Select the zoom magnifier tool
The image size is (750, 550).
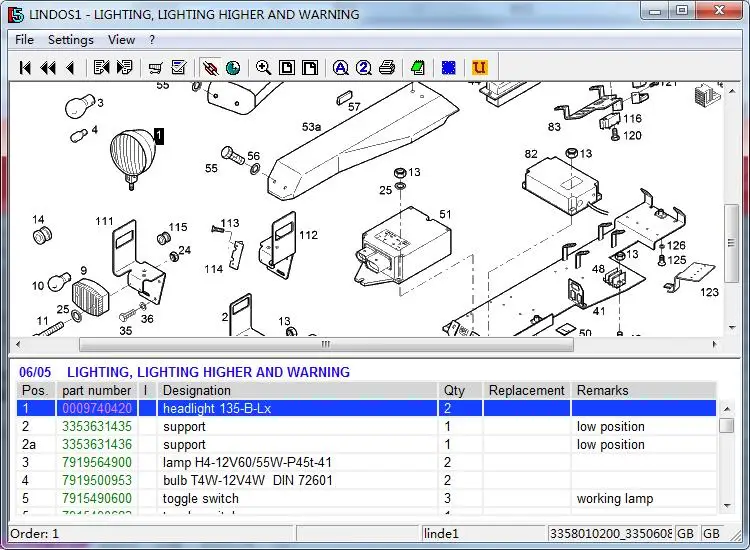click(x=263, y=67)
